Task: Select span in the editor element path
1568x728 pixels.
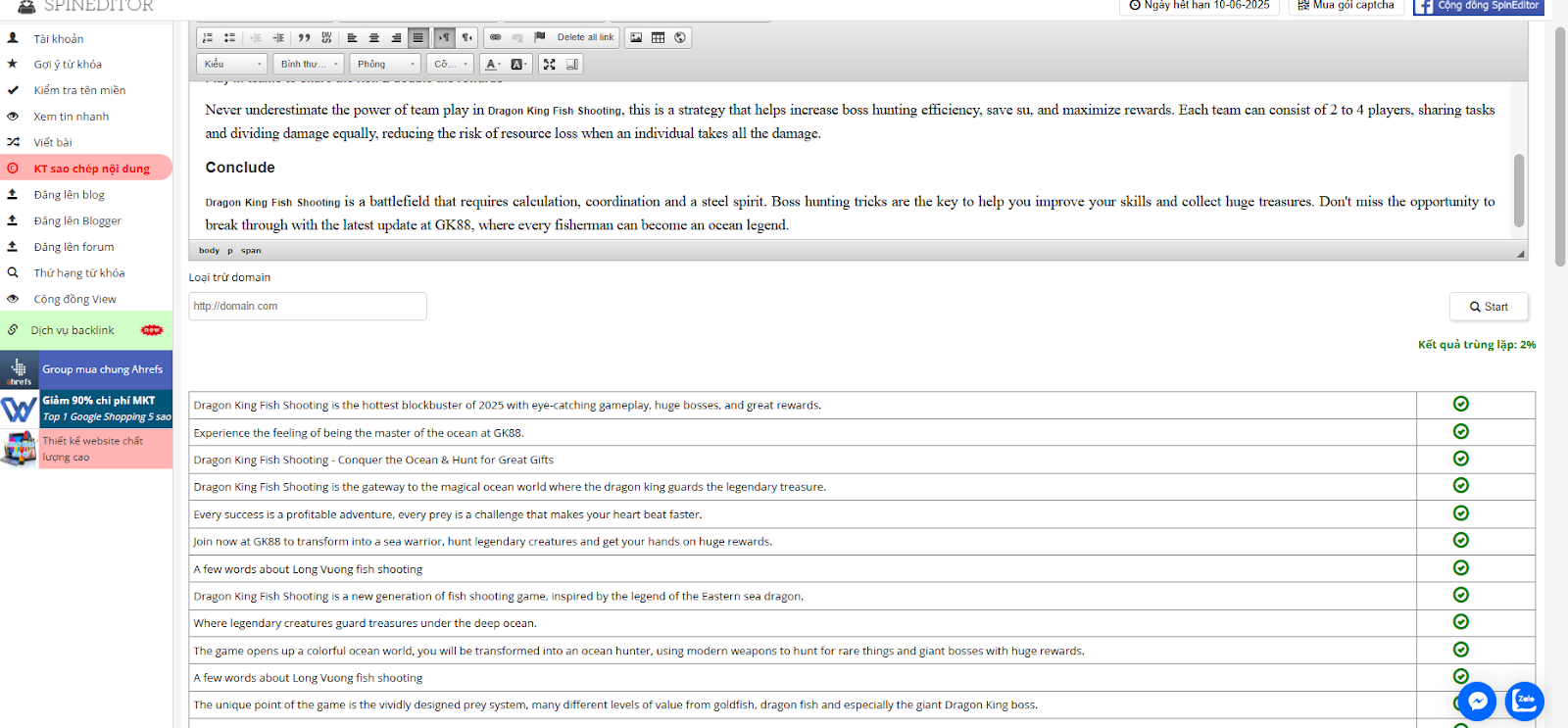Action: pyautogui.click(x=251, y=251)
